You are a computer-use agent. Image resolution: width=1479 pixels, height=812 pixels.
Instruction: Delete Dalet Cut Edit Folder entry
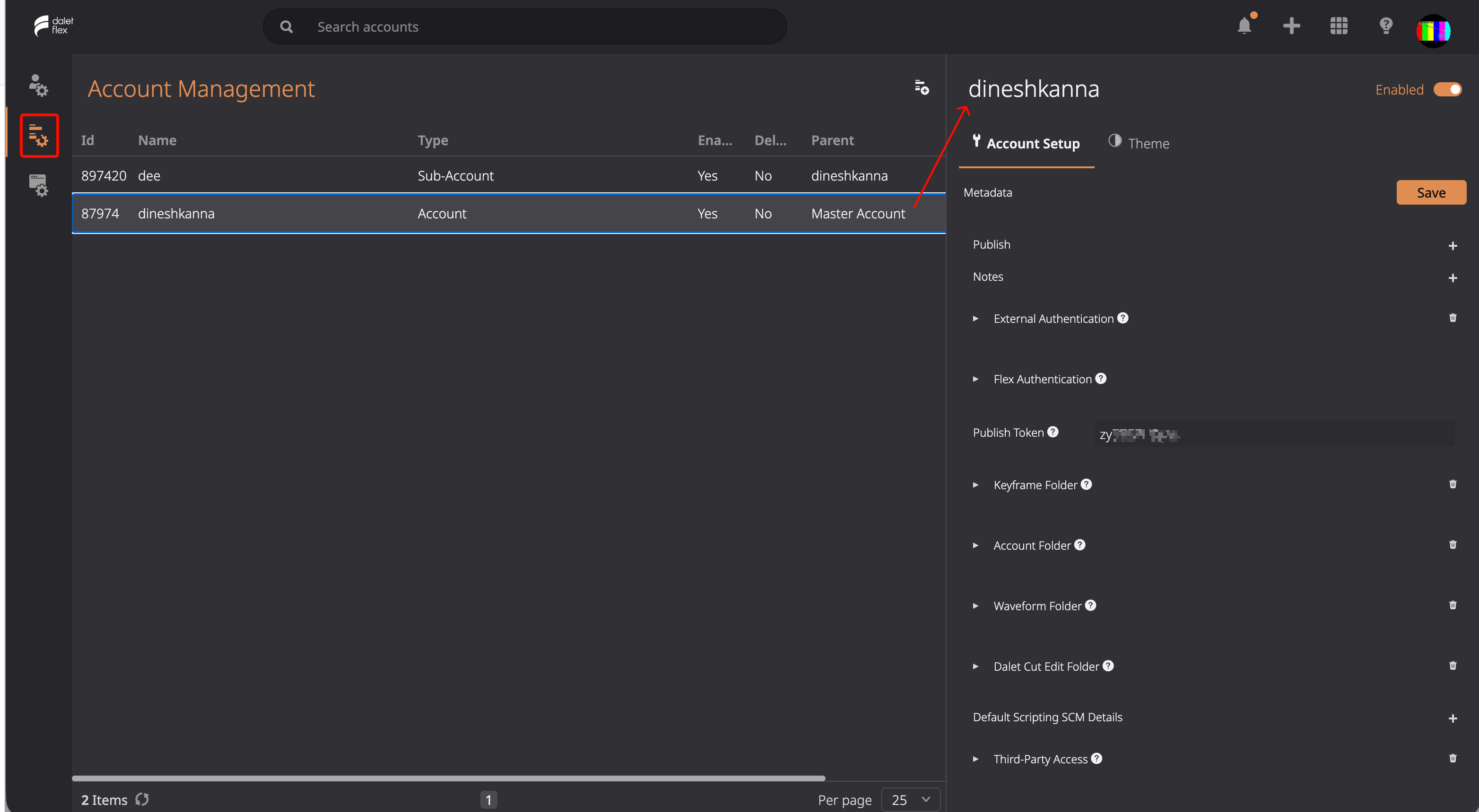click(x=1453, y=665)
